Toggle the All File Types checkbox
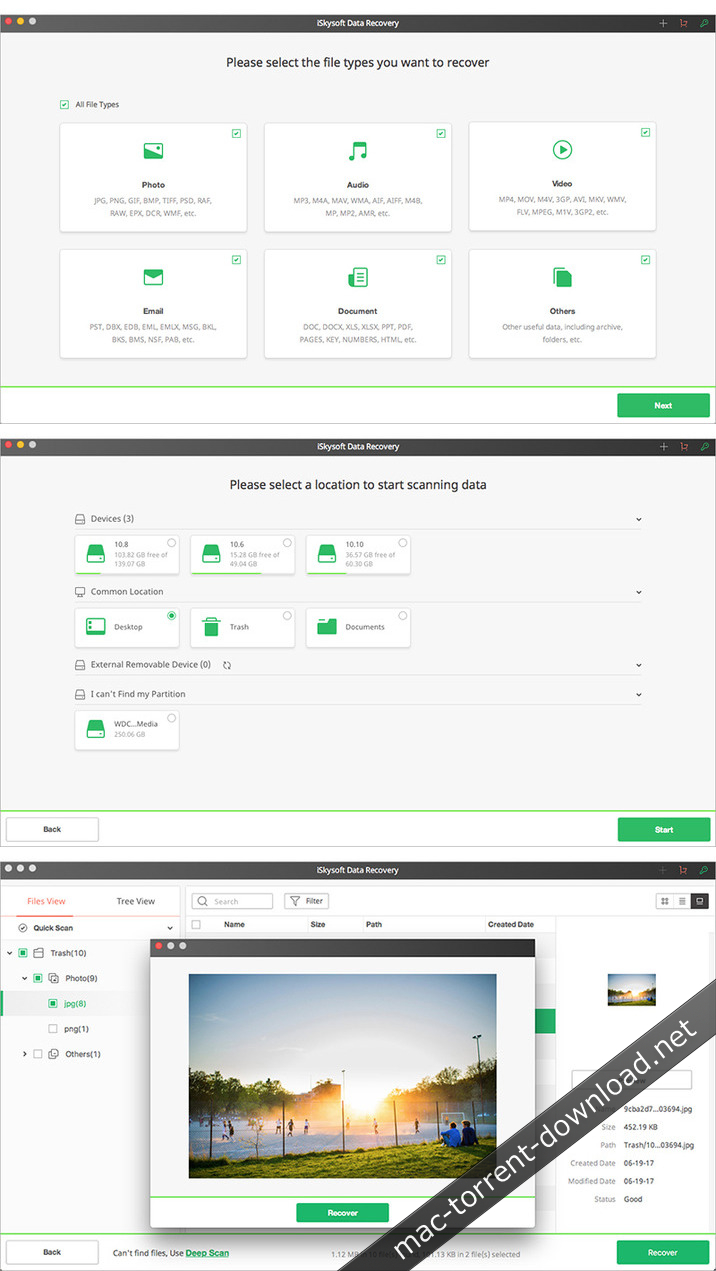Screen dimensions: 716x1271 [64, 104]
